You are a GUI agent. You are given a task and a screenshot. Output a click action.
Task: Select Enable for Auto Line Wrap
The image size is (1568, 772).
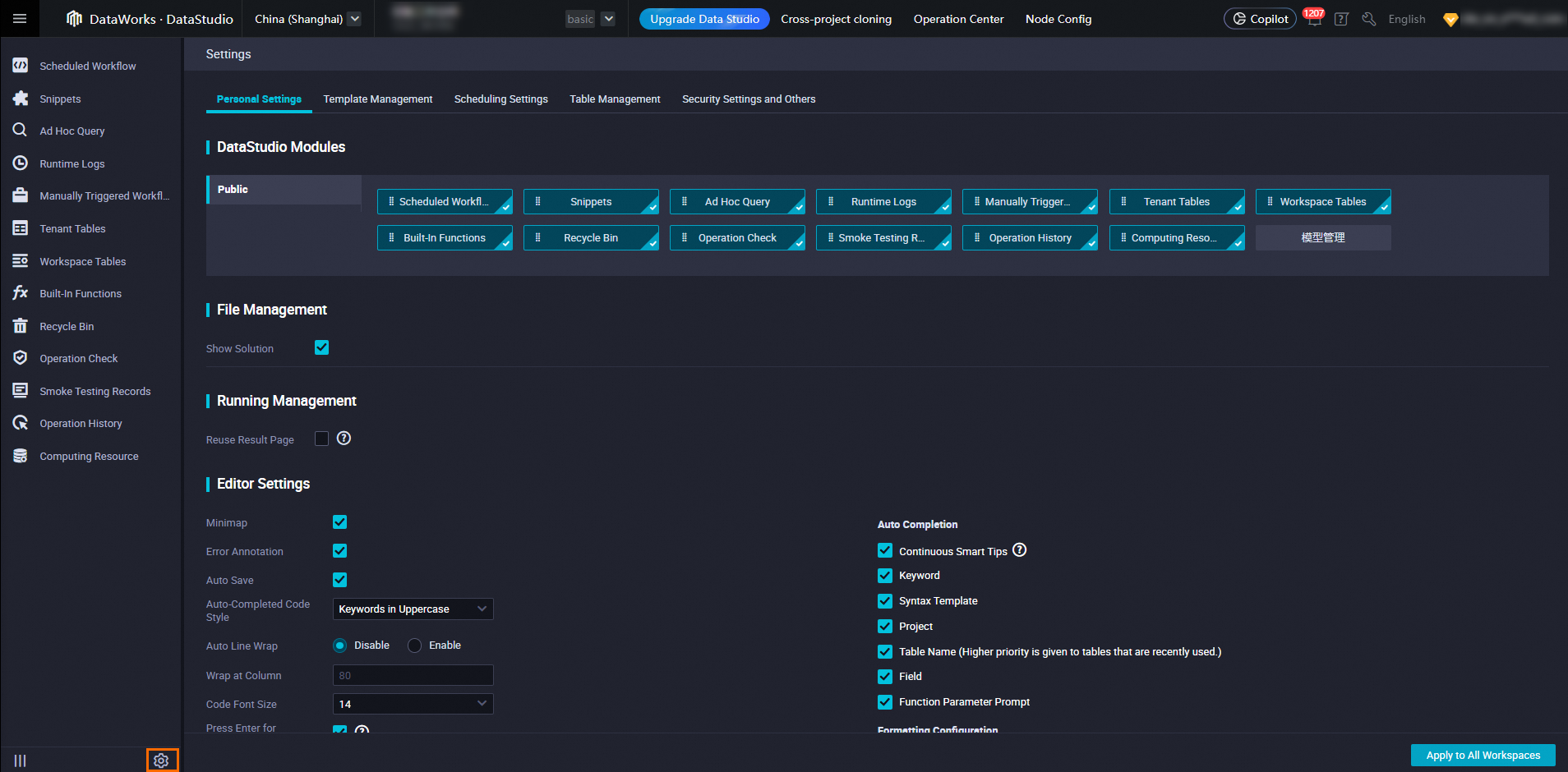click(414, 646)
